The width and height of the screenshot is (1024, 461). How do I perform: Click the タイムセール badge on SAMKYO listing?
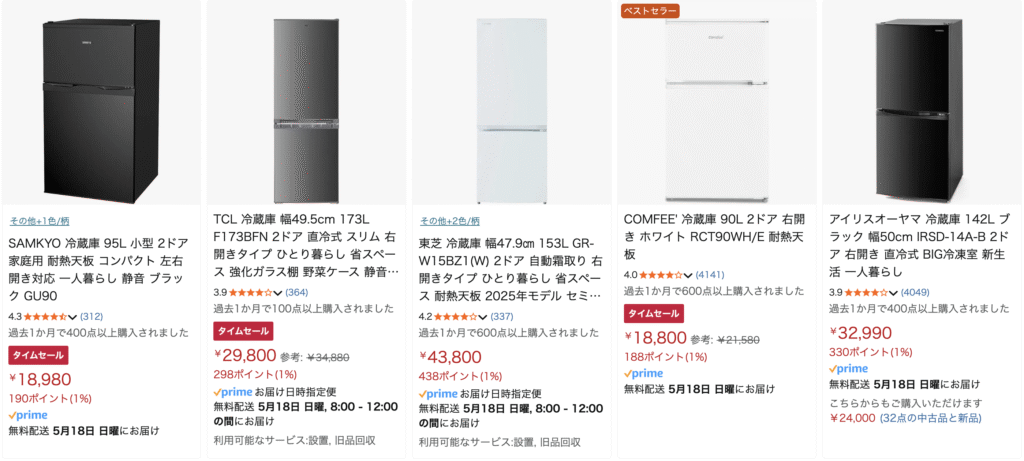click(x=38, y=355)
